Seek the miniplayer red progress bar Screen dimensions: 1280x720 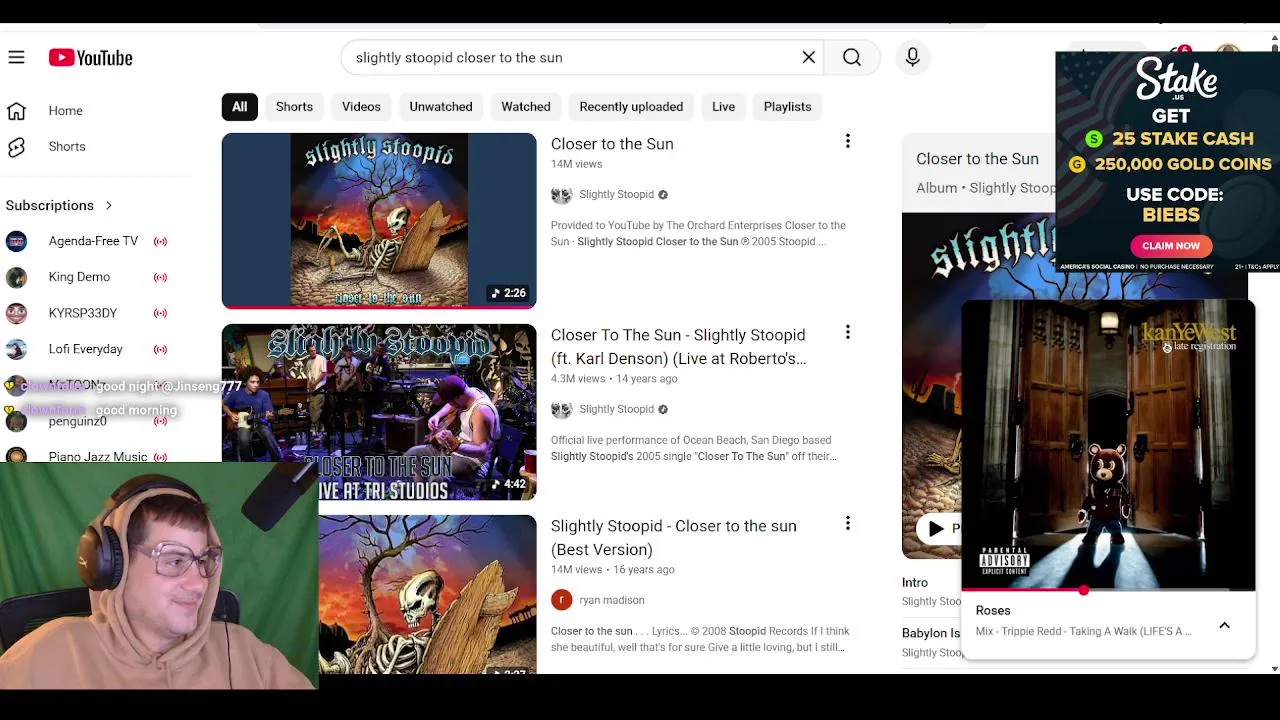coord(1108,591)
